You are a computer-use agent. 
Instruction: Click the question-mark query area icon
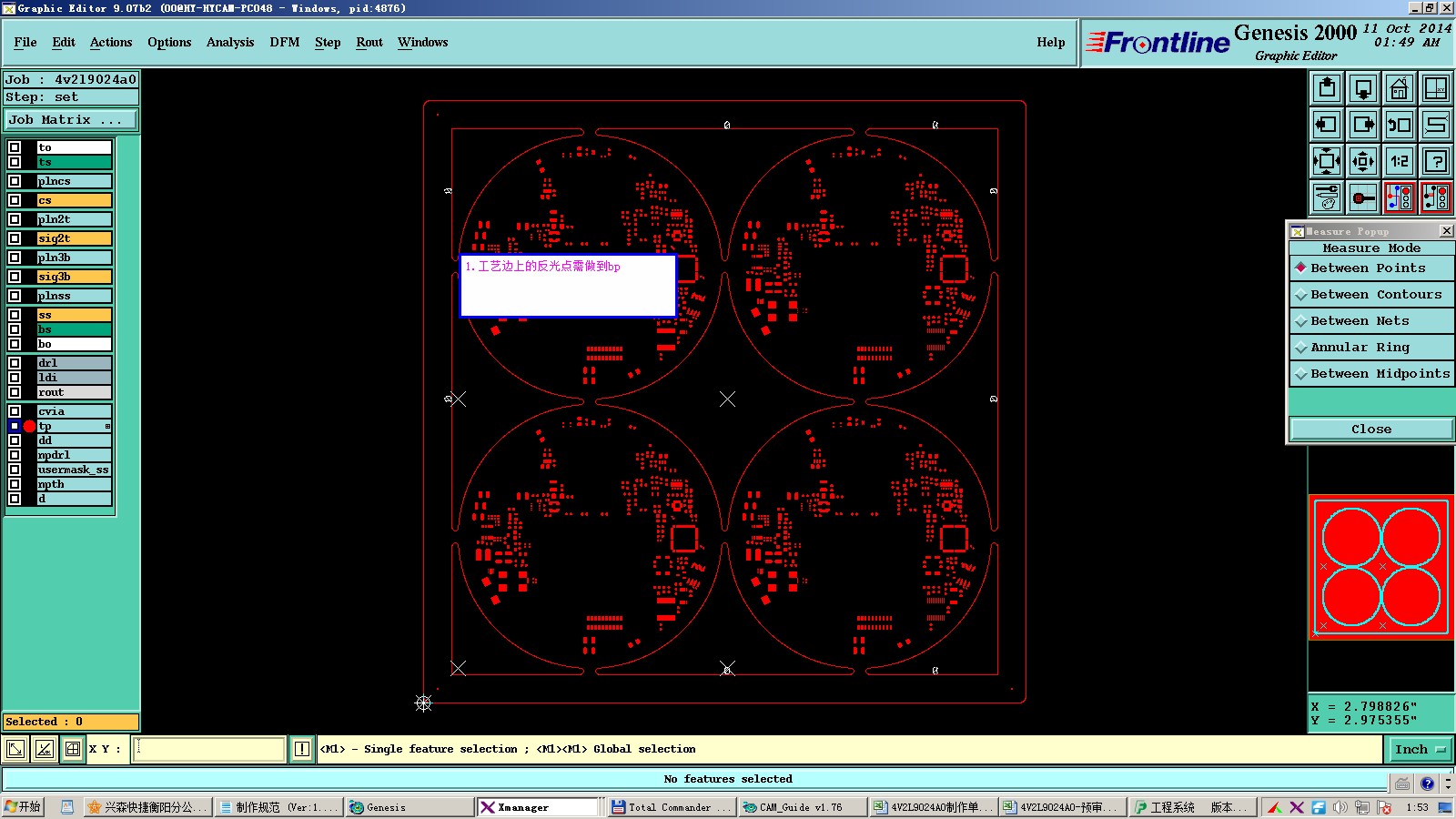[1436, 161]
